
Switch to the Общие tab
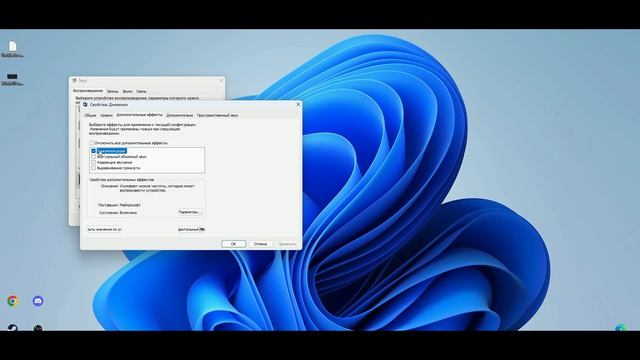click(x=90, y=116)
